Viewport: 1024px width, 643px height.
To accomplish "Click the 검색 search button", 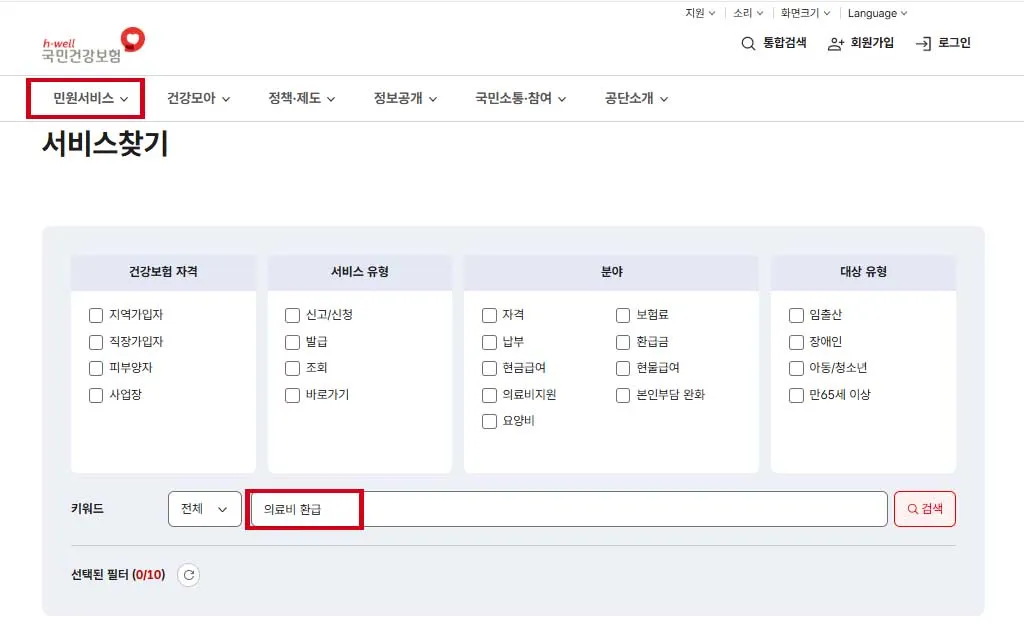I will 924,509.
